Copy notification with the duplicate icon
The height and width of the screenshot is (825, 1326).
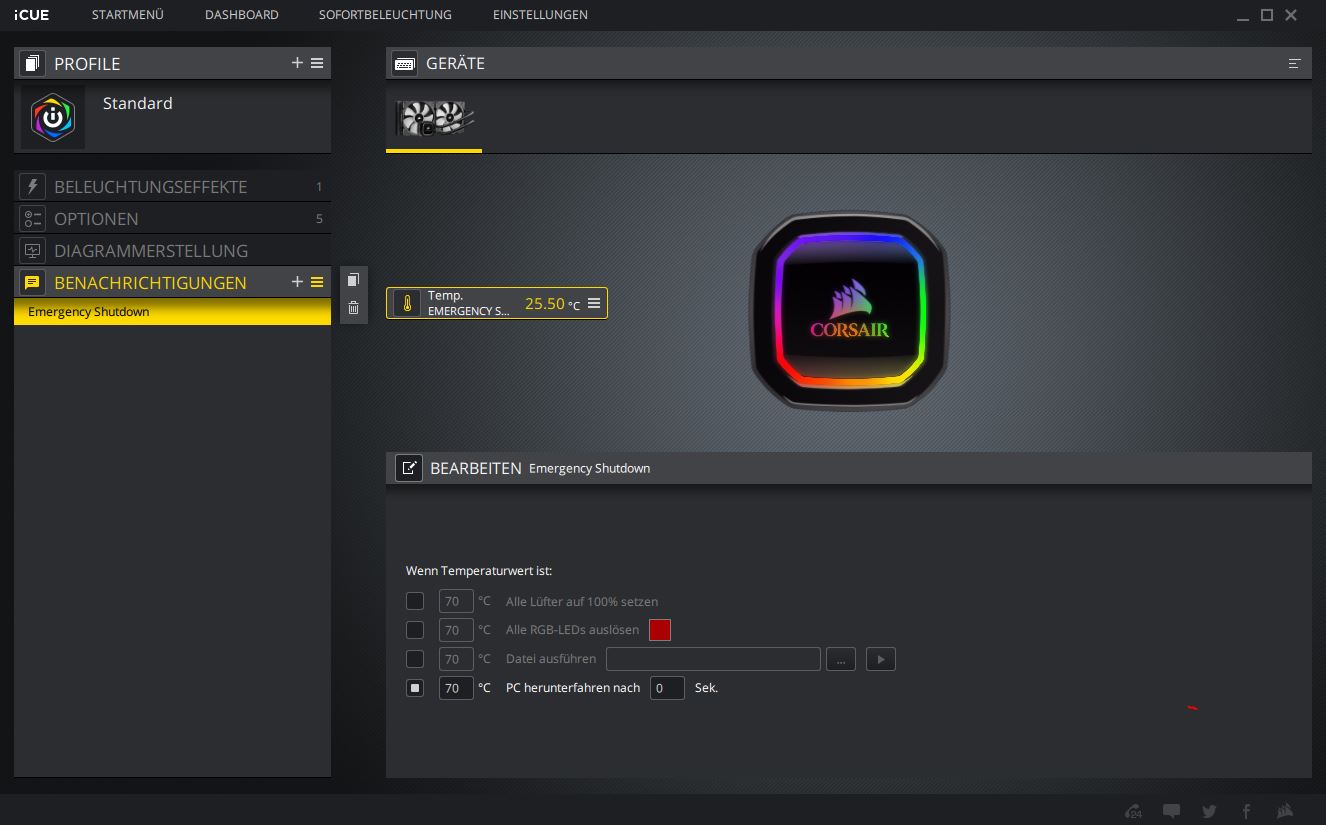(353, 280)
